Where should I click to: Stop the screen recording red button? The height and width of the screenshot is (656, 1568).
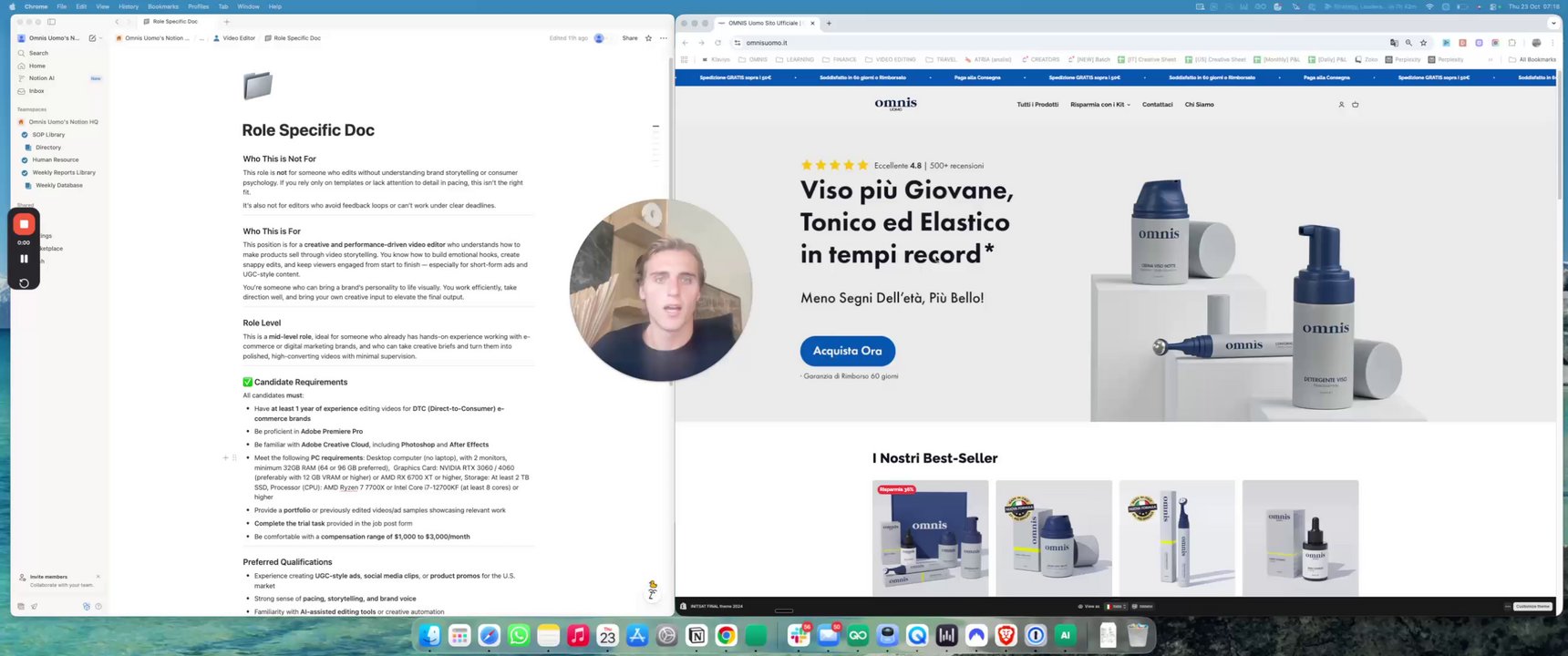point(24,224)
